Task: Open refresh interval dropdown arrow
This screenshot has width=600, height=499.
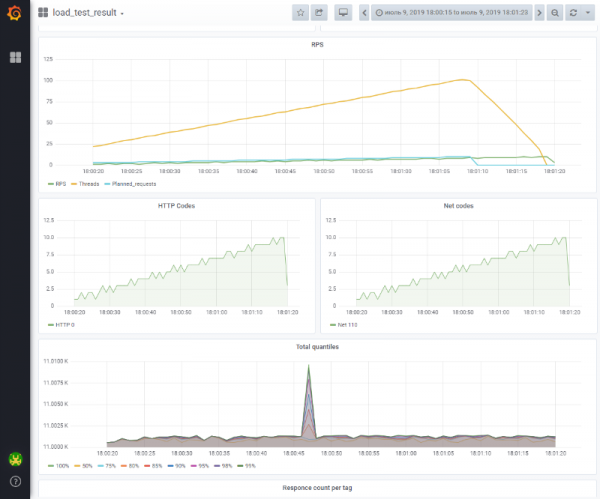Action: tap(587, 13)
